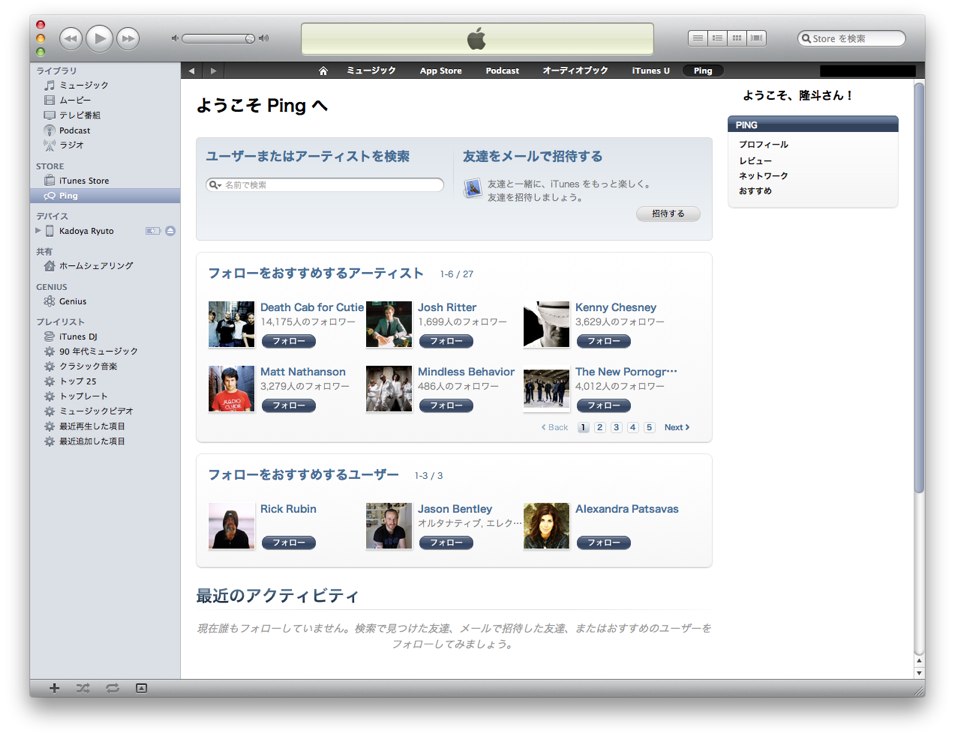
Task: Click the 招待する invite button
Action: (x=668, y=214)
